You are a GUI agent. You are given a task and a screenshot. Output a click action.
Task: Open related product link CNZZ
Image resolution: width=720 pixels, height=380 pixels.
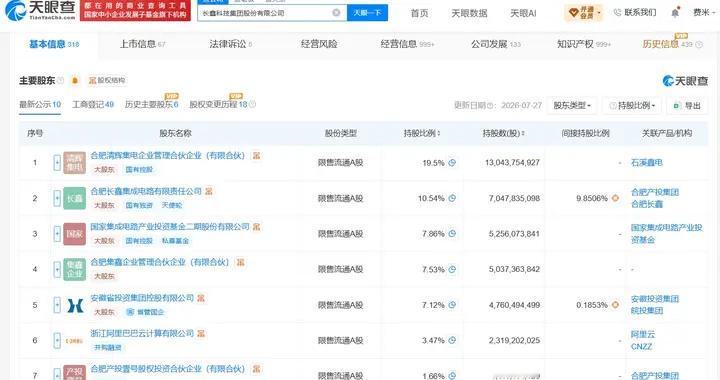pos(641,346)
